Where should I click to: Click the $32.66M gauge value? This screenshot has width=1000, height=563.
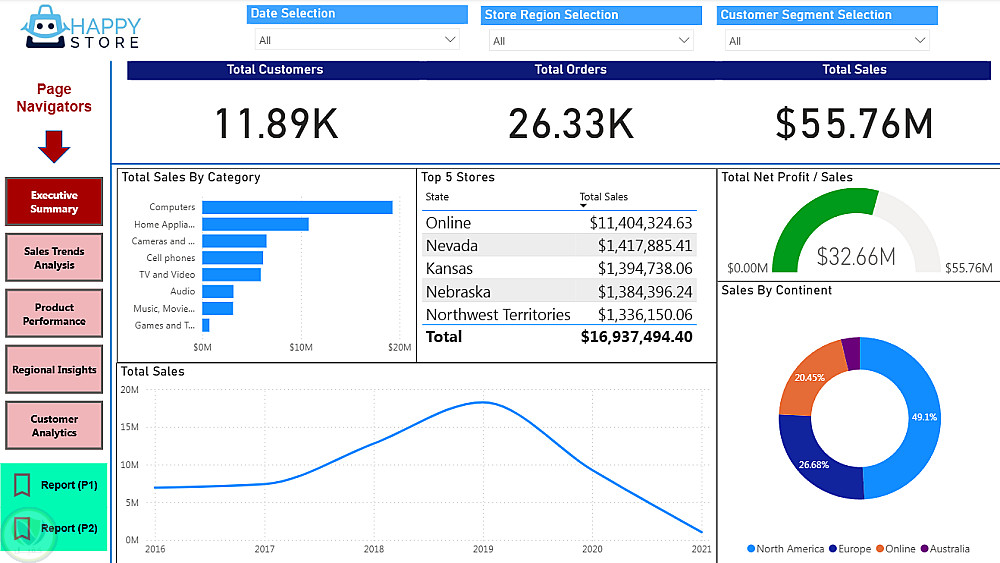coord(856,256)
